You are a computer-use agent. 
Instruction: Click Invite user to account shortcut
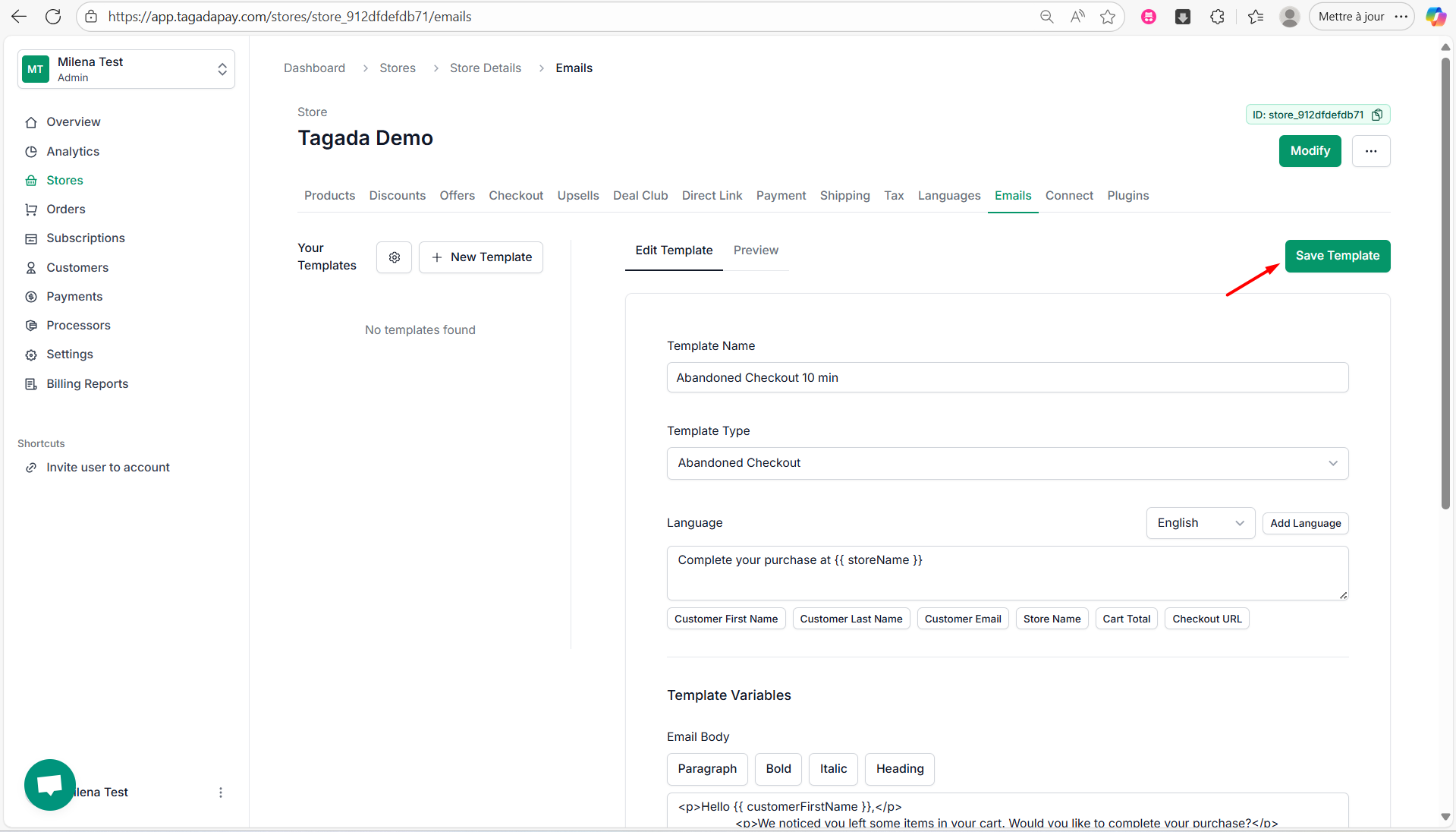tap(108, 468)
